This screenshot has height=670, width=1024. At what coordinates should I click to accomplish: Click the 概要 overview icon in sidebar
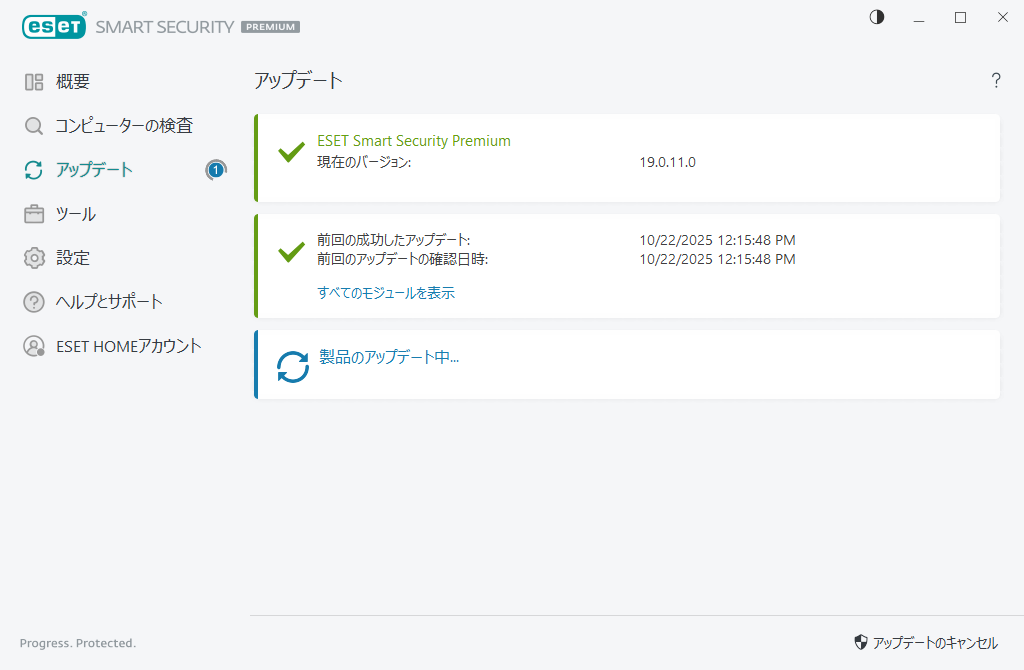pos(34,82)
